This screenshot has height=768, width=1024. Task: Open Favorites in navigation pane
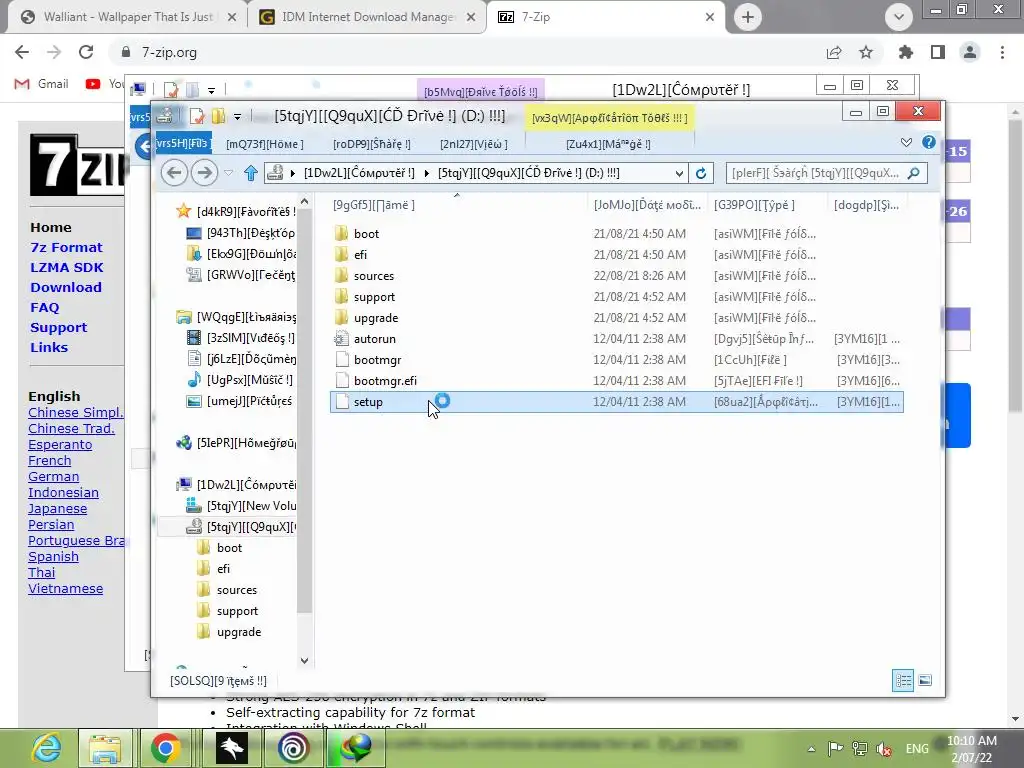pyautogui.click(x=236, y=212)
